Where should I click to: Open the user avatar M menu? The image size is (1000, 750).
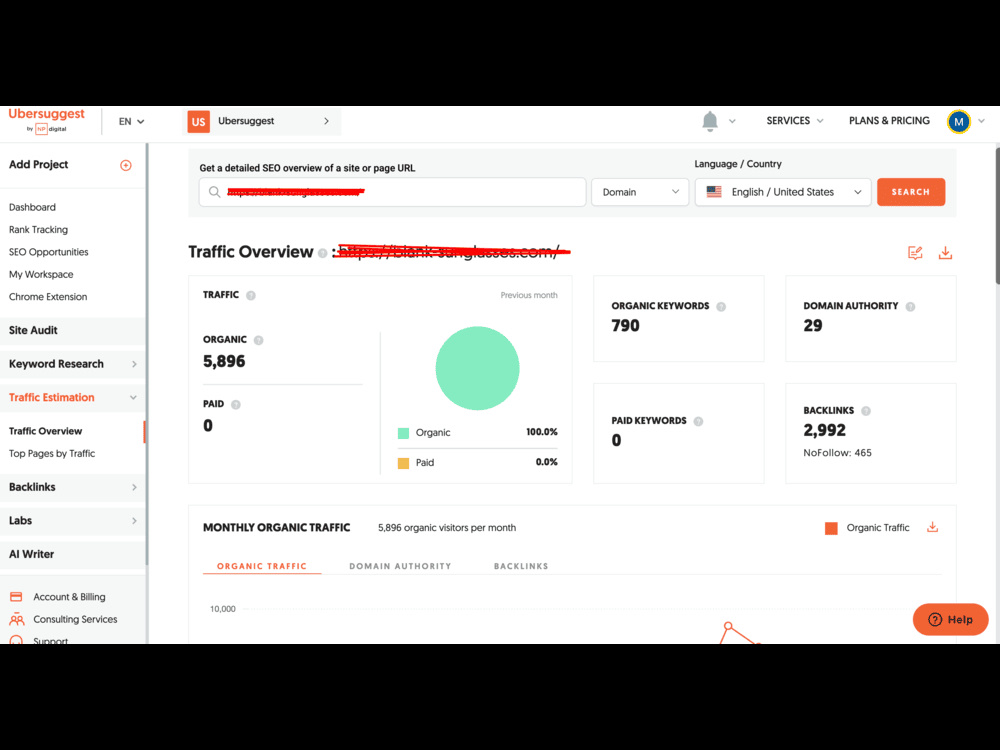(959, 121)
